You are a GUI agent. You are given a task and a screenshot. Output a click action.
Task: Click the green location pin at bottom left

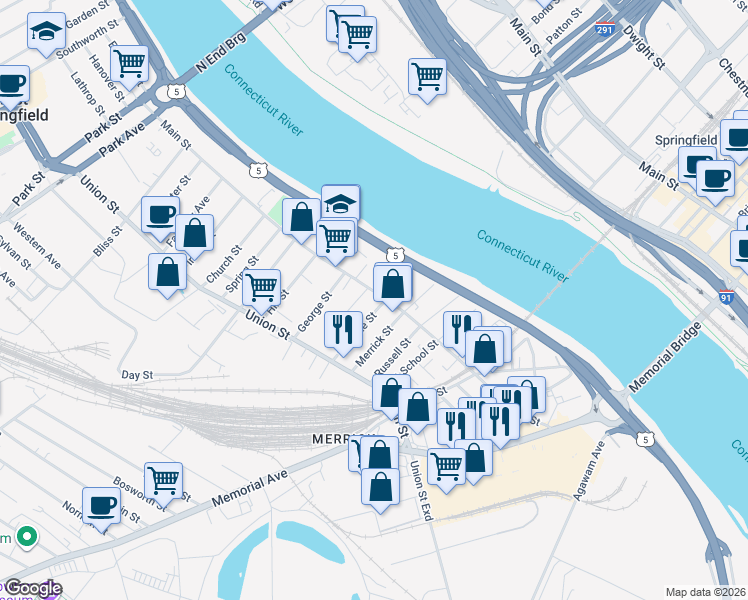(27, 538)
